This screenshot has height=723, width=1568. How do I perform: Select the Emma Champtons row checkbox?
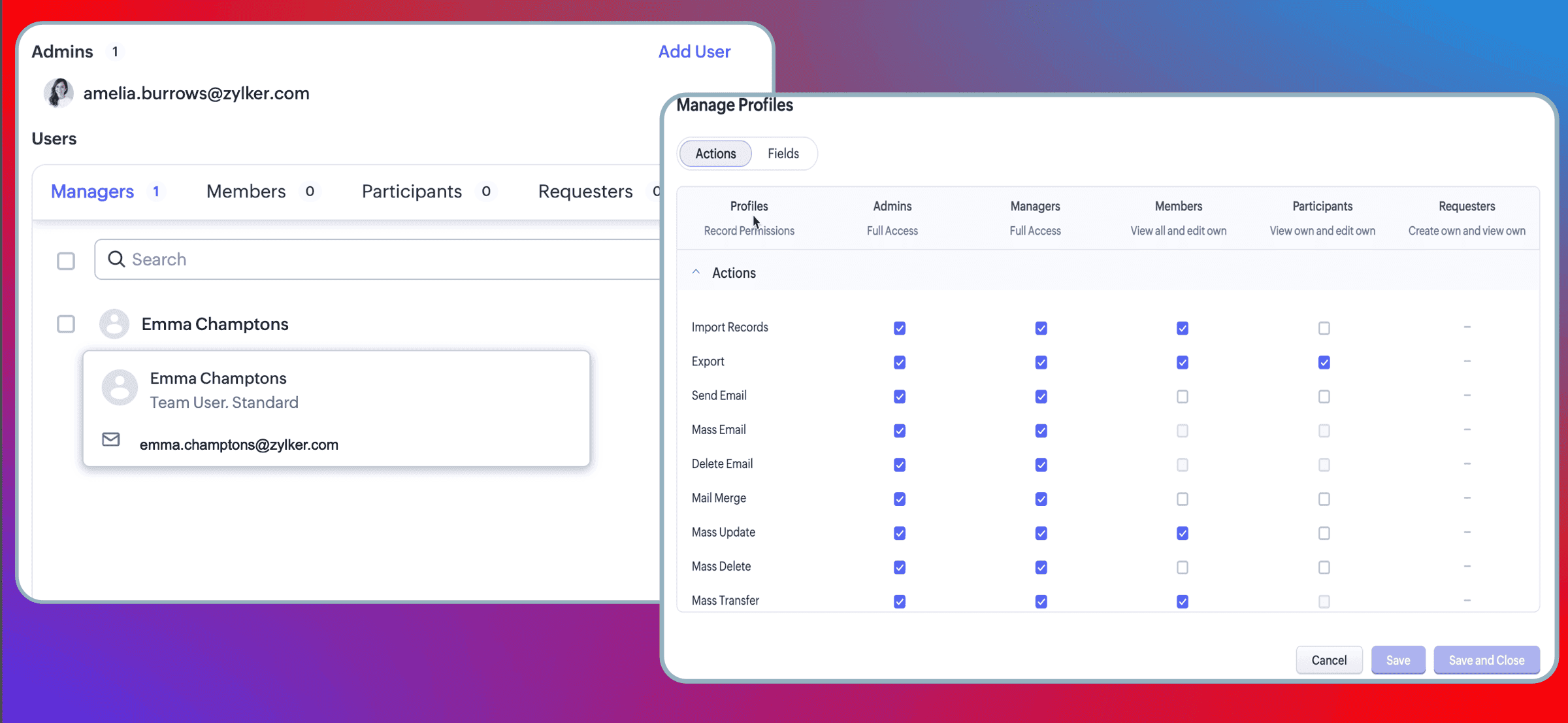[66, 324]
